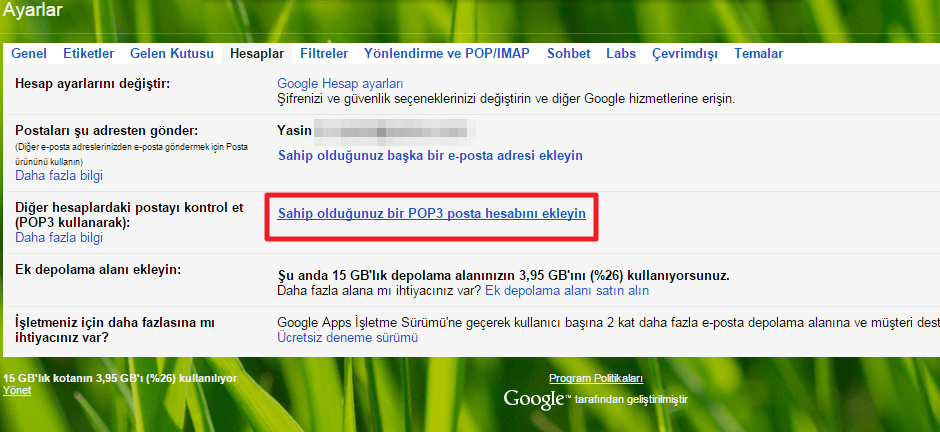This screenshot has width=940, height=432.
Task: Click the Ayarlar page heading
Action: point(32,10)
